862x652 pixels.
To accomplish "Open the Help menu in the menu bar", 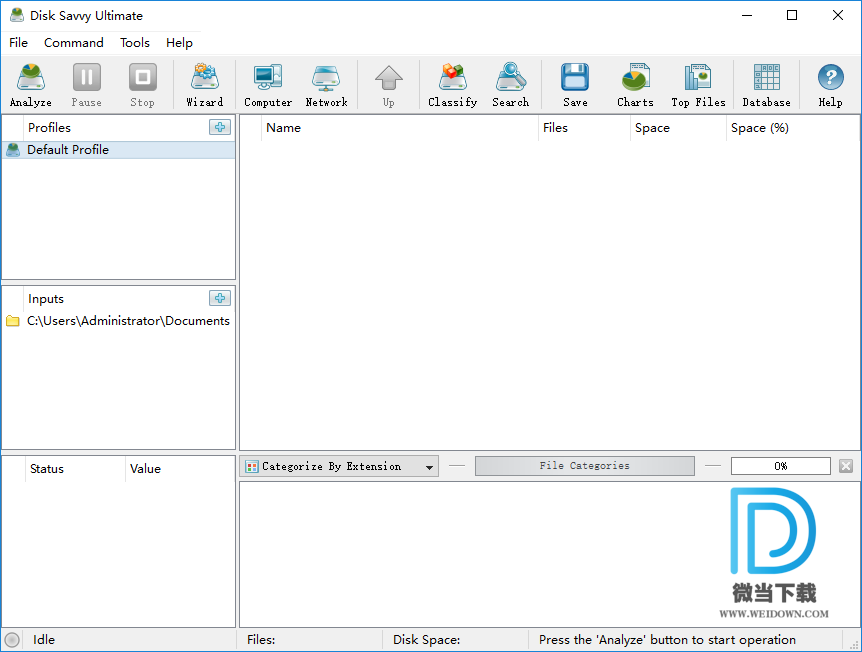I will click(x=179, y=43).
